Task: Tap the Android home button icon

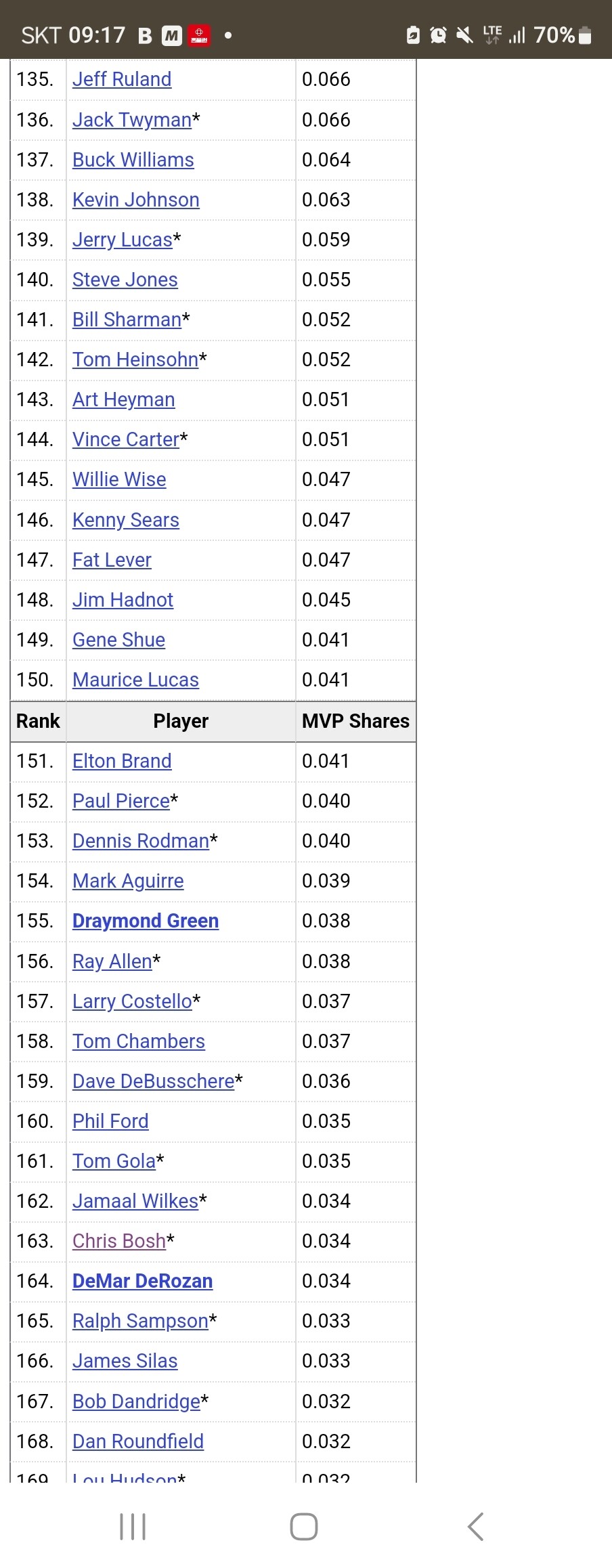Action: [x=304, y=1527]
